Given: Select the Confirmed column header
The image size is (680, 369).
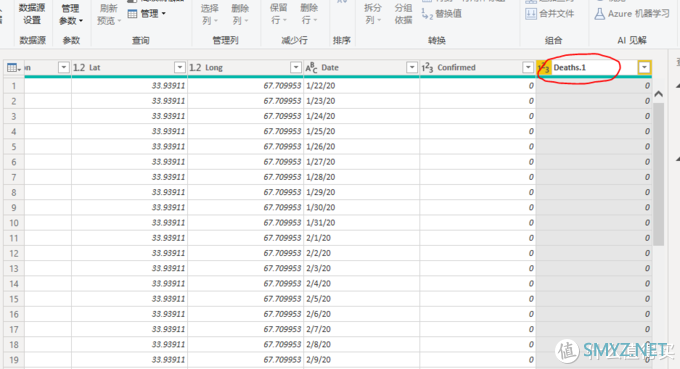Looking at the screenshot, I should click(x=477, y=68).
